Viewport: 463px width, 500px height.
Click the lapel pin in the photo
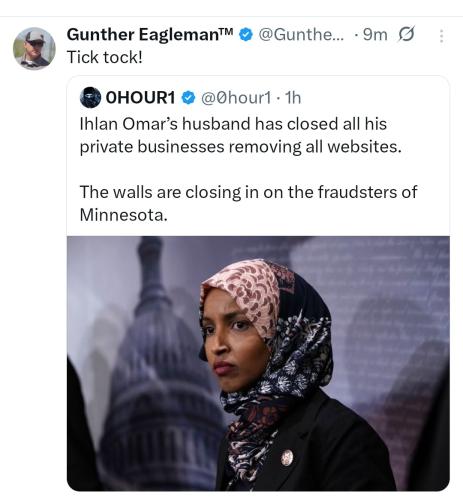[287, 457]
